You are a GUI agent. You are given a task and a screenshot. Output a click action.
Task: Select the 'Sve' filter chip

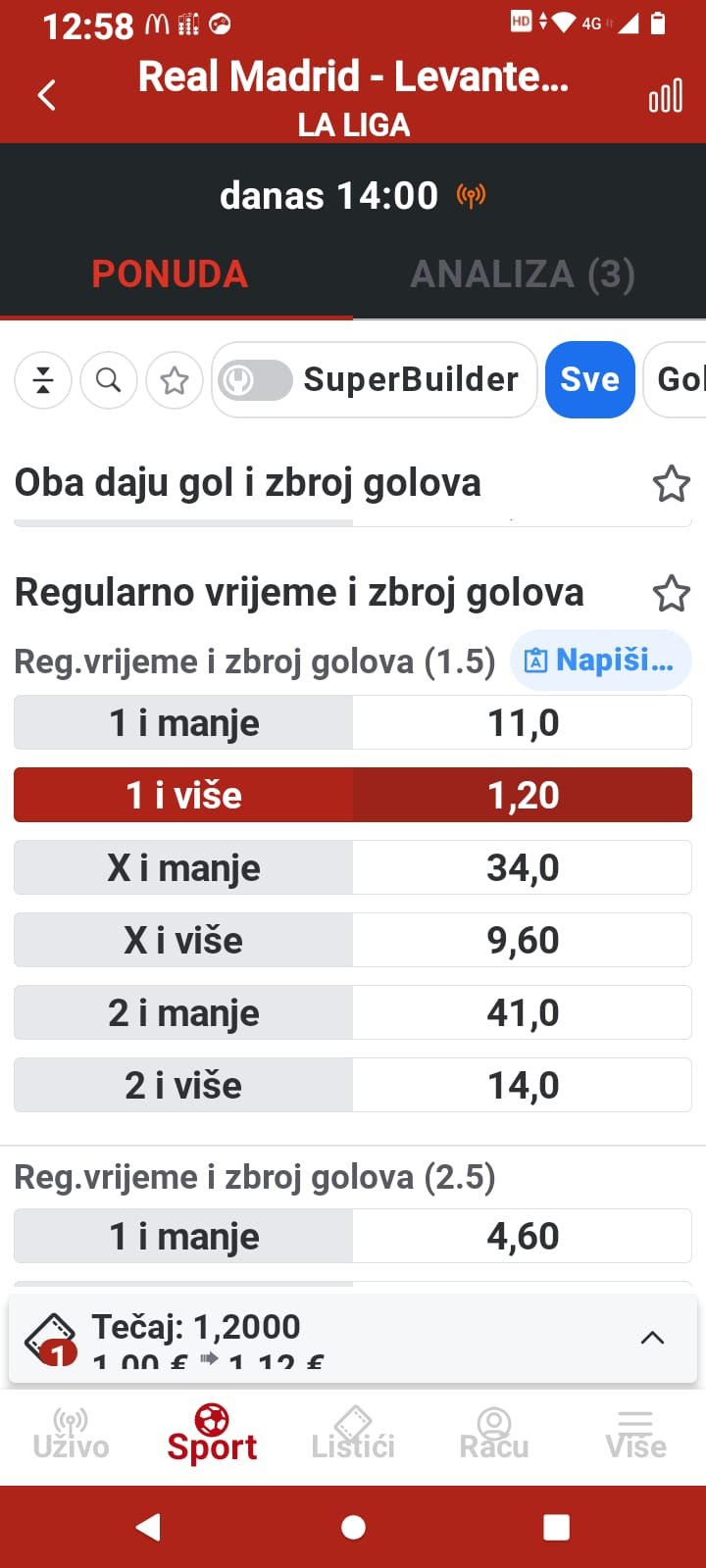[x=589, y=380]
